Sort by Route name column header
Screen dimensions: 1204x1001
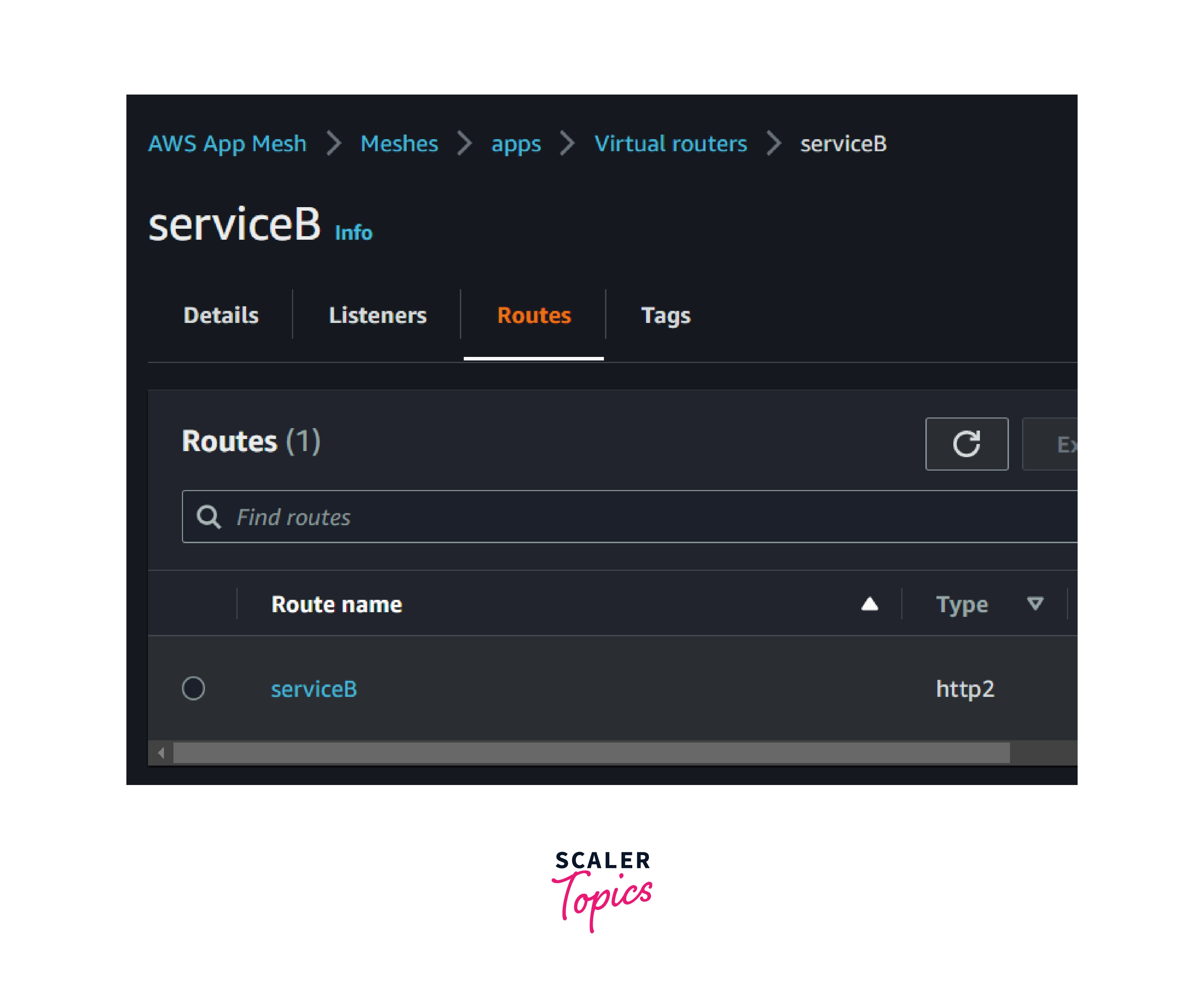337,604
